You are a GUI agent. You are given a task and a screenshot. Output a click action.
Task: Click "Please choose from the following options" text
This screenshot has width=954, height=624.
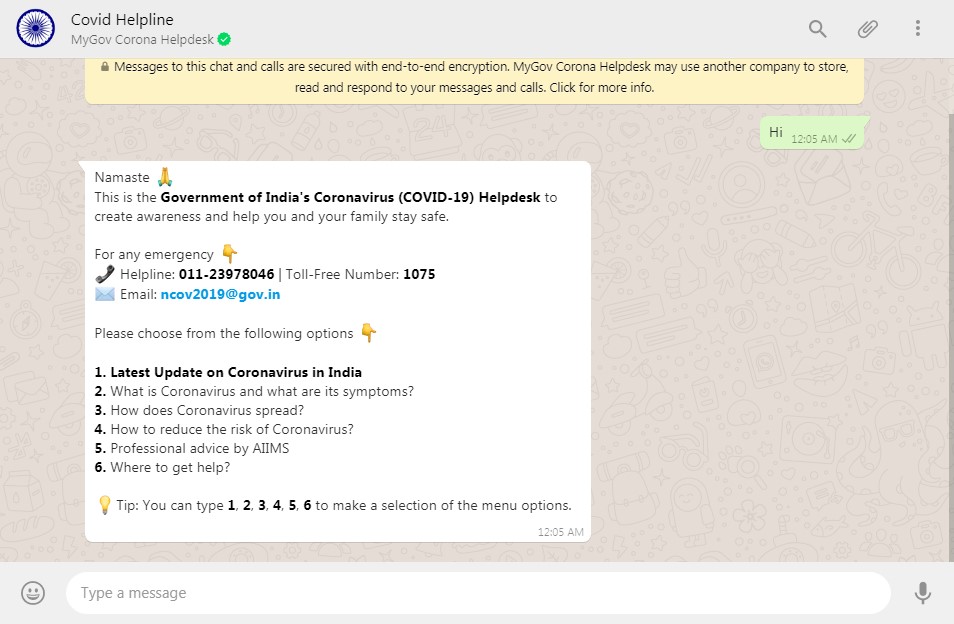point(224,333)
